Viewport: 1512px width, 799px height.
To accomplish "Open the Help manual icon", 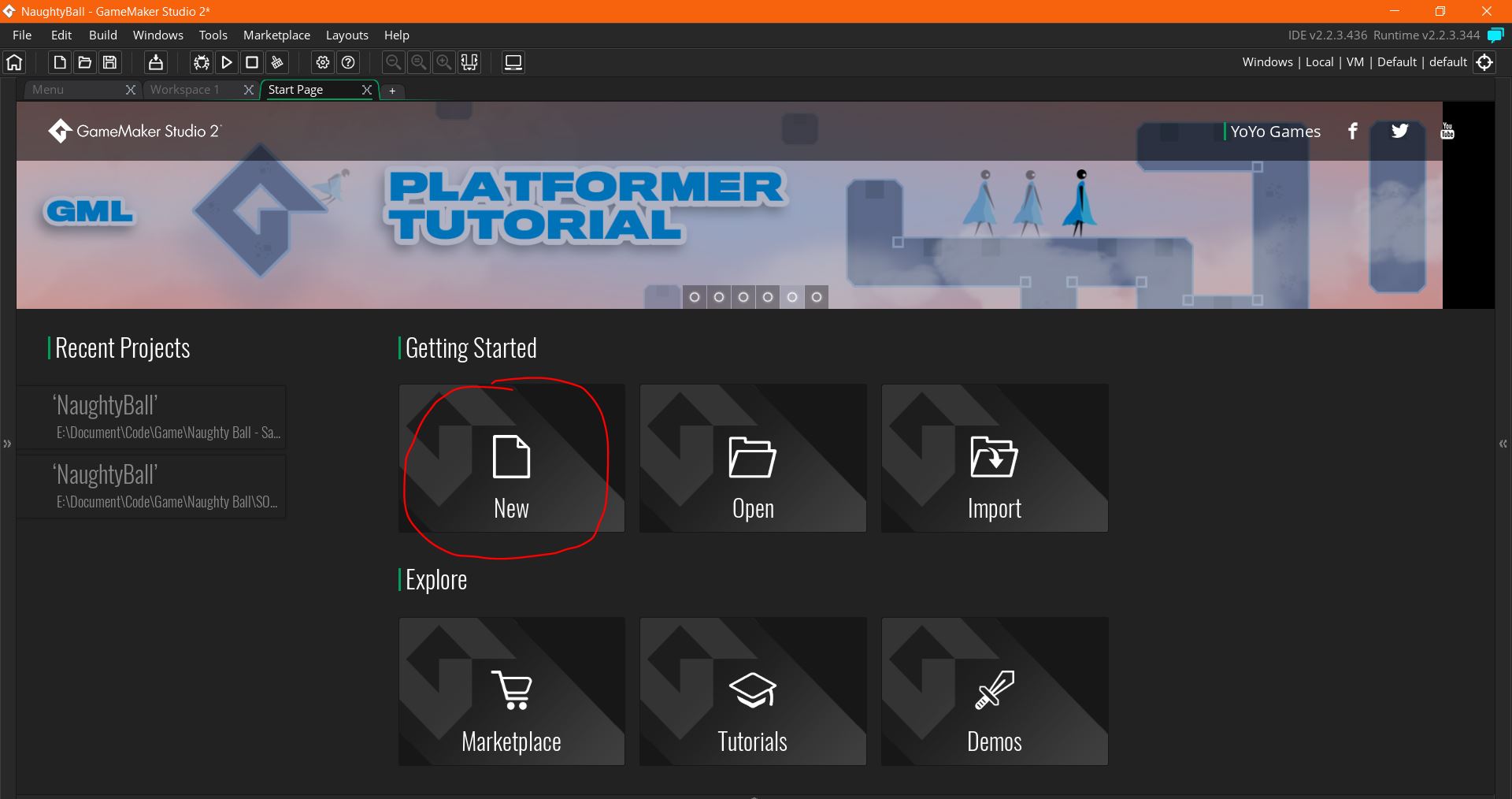I will point(347,62).
